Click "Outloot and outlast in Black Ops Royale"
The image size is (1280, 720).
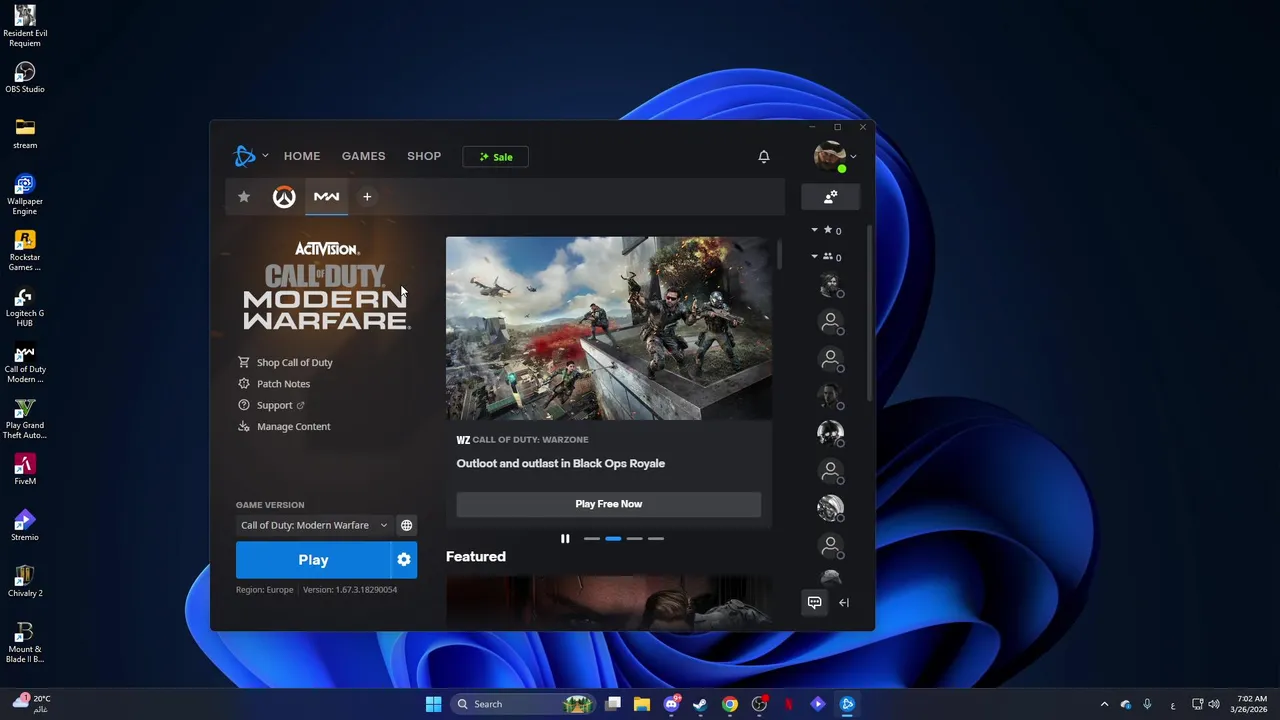click(x=561, y=464)
